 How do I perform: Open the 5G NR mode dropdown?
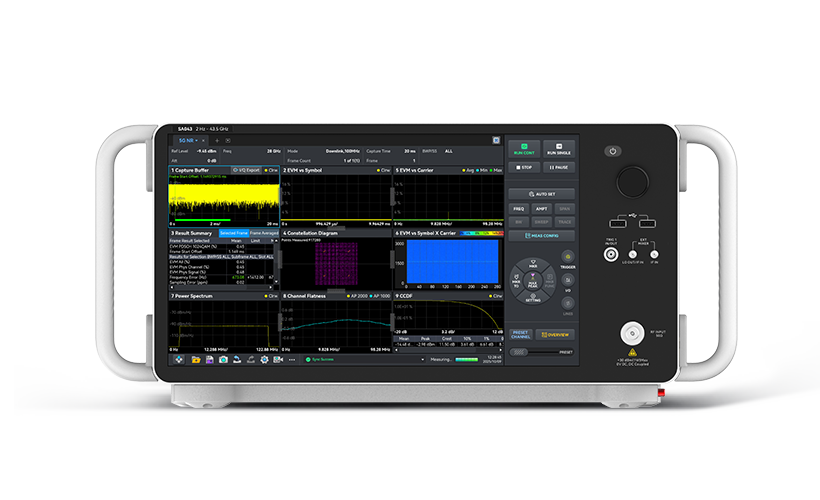(186, 141)
